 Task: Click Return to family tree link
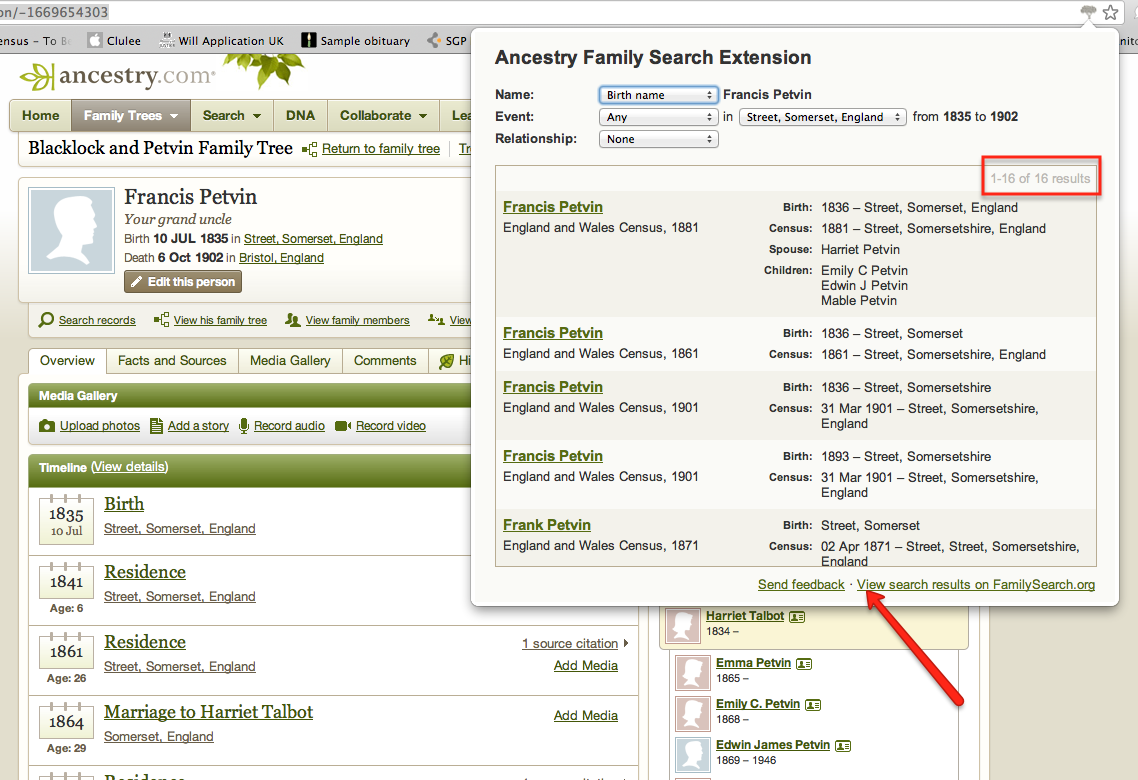(380, 149)
